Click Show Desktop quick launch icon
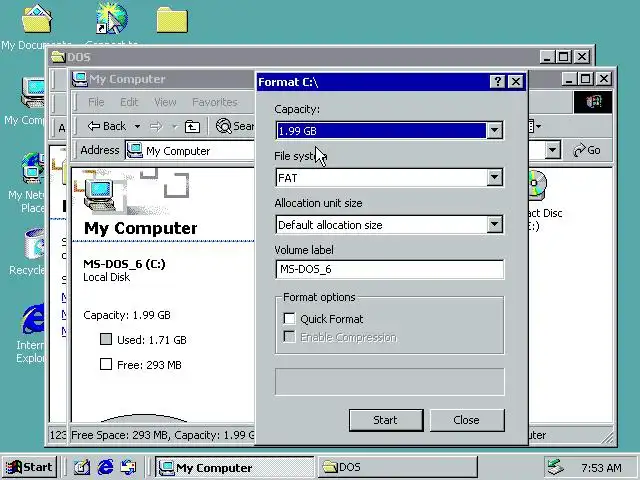The height and width of the screenshot is (480, 640). tap(82, 467)
